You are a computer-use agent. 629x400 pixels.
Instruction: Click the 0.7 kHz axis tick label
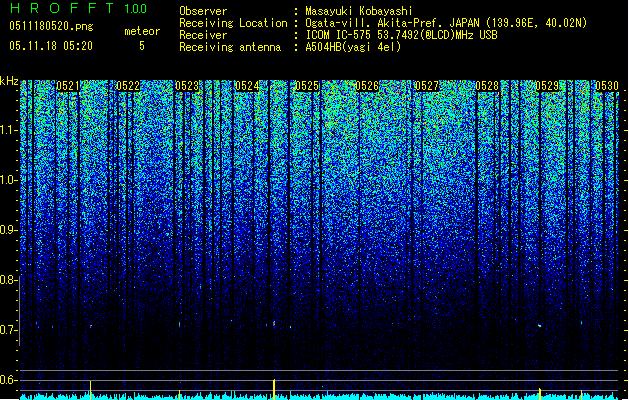click(x=9, y=330)
